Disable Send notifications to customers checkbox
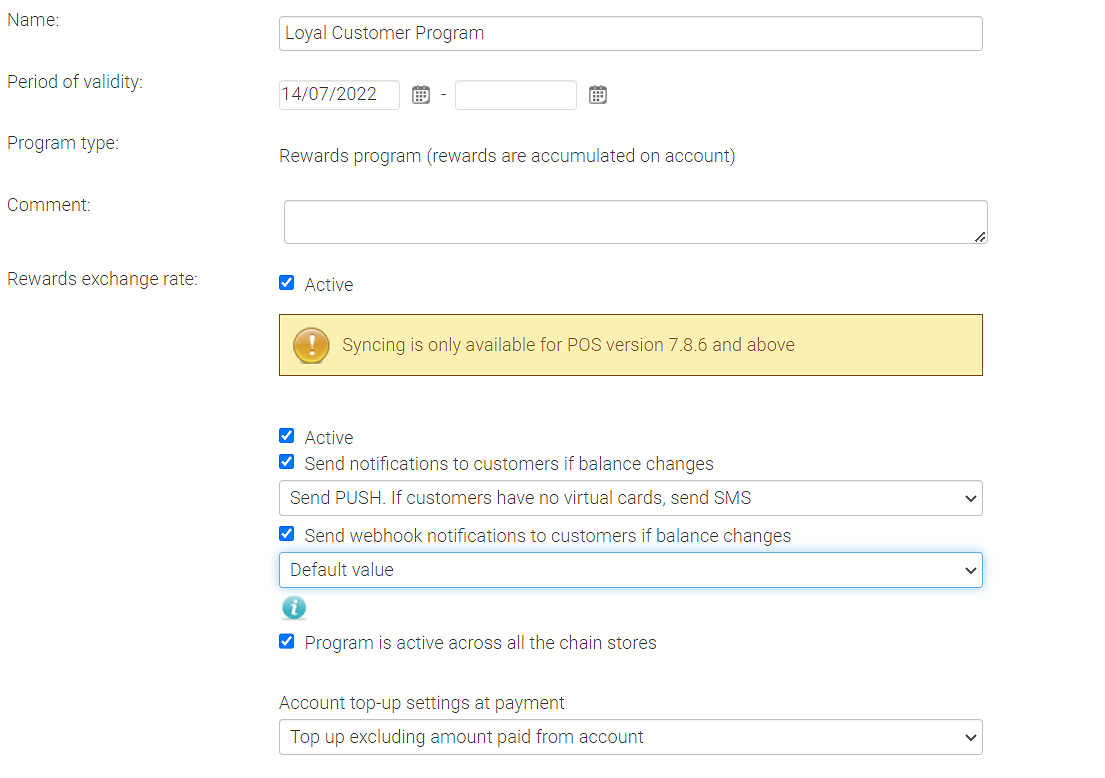This screenshot has height=778, width=1105. (287, 462)
